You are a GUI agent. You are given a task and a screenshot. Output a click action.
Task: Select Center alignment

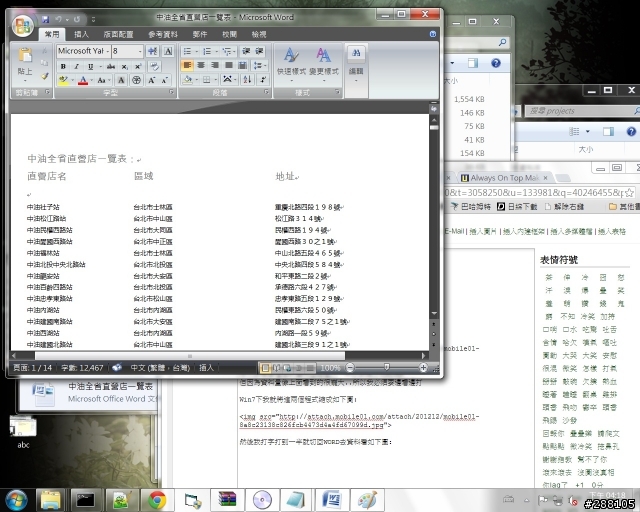pos(201,65)
